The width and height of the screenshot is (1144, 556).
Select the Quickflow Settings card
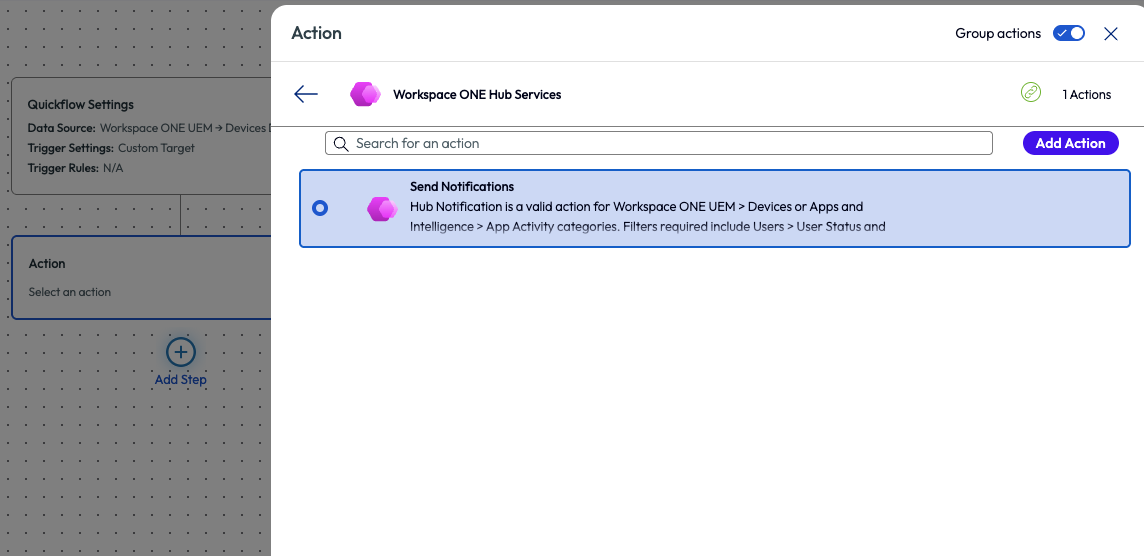point(140,135)
